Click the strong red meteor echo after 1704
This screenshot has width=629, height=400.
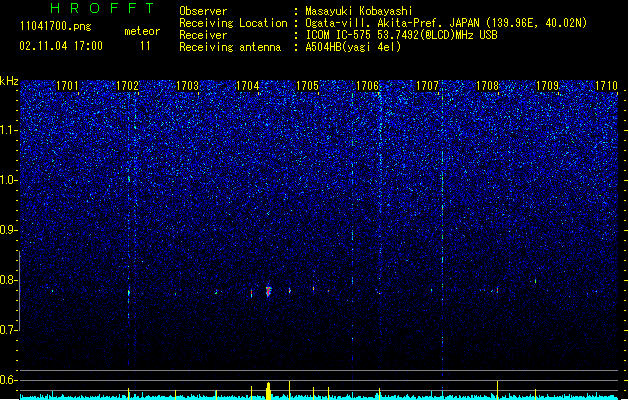point(268,291)
